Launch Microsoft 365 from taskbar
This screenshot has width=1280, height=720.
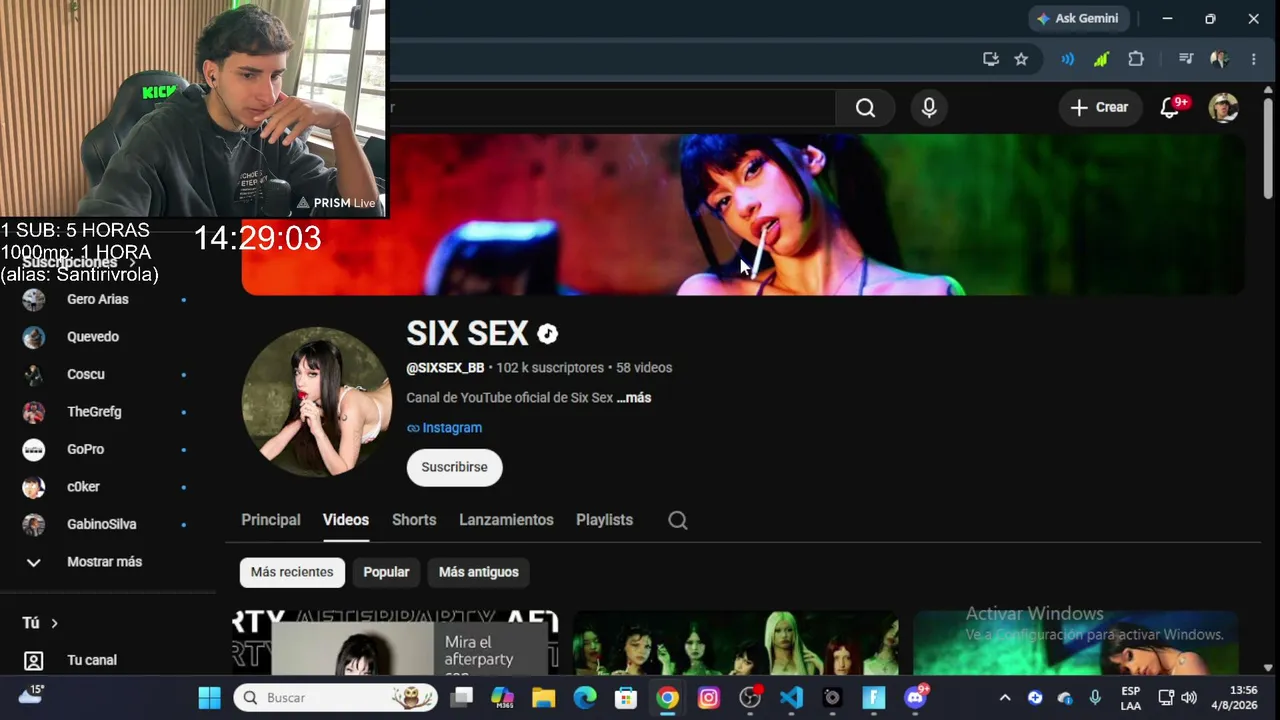click(x=502, y=697)
